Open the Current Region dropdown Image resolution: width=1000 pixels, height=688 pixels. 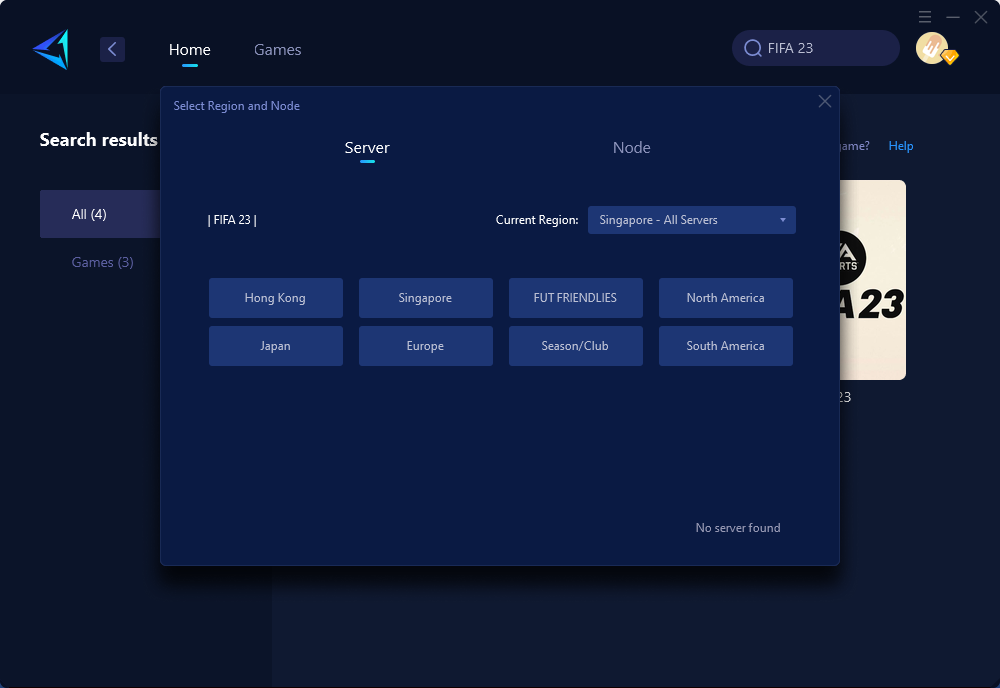(x=691, y=220)
